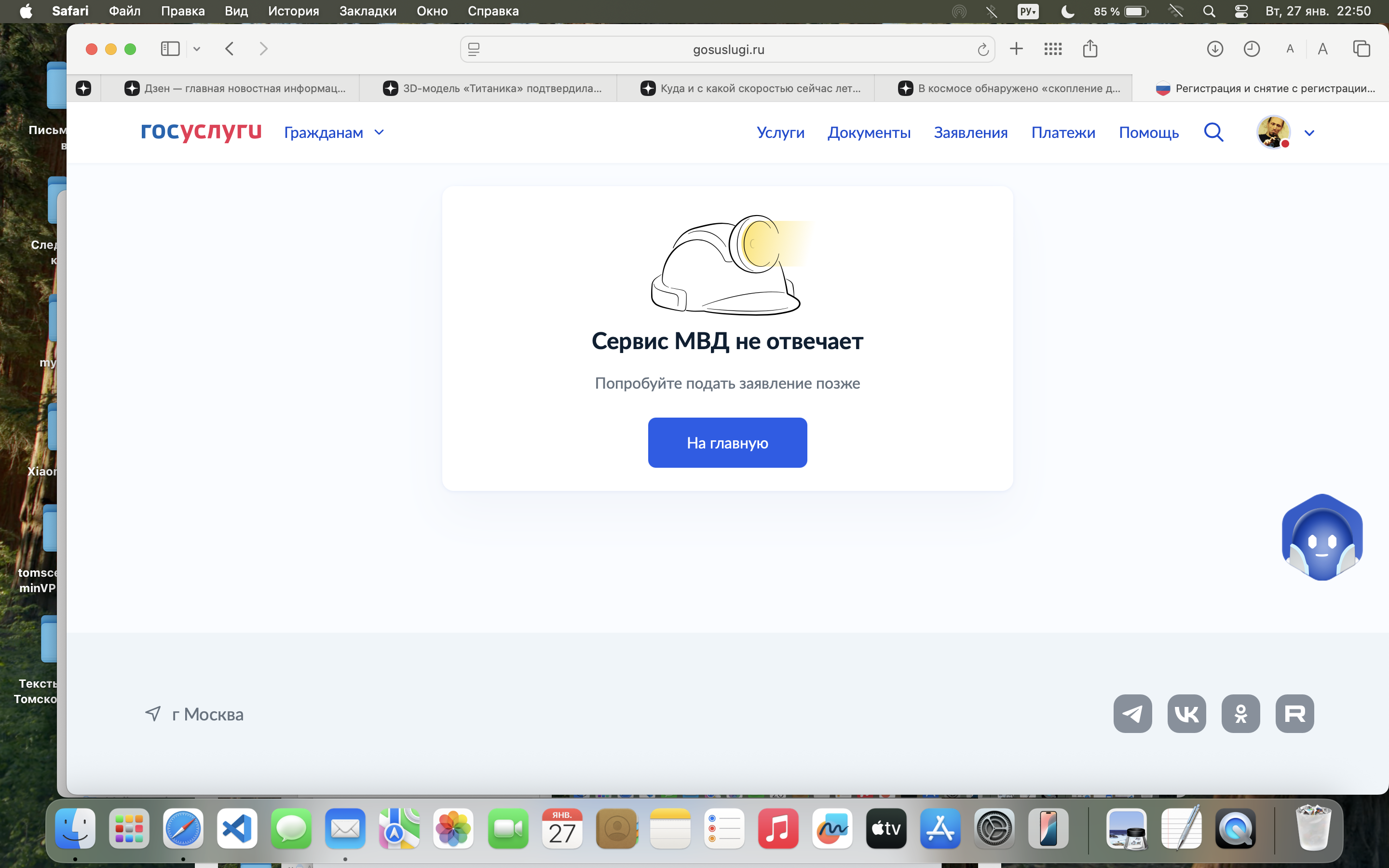Toggle the Safari sidebar
1389x868 pixels.
tap(170, 49)
